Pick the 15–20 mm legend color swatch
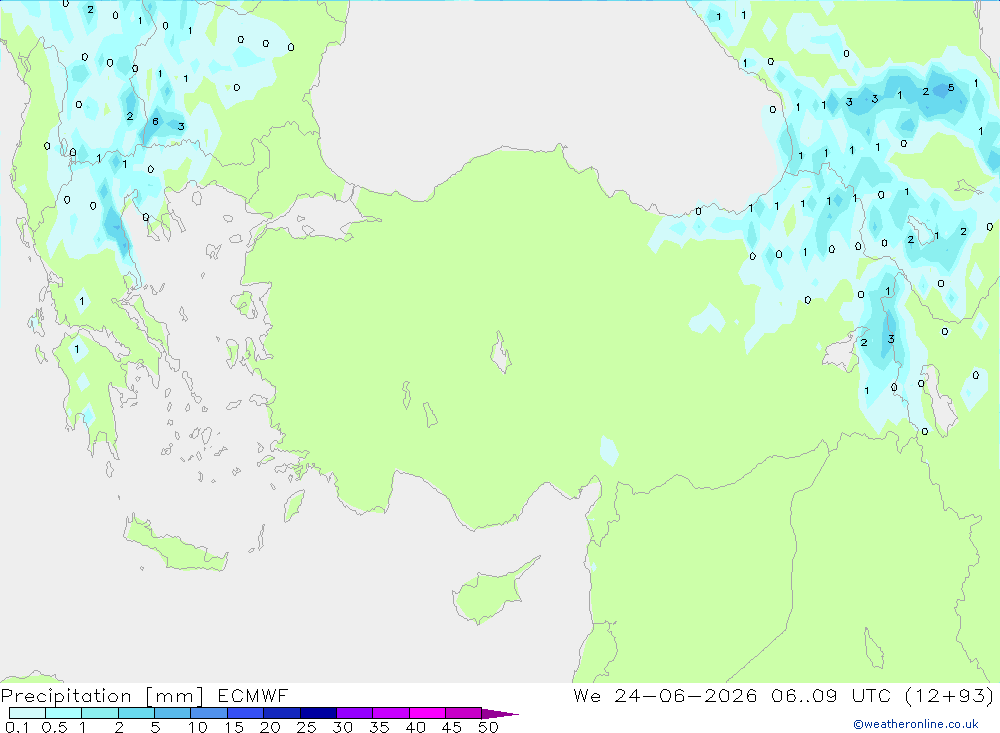This screenshot has height=733, width=1000. click(x=245, y=713)
